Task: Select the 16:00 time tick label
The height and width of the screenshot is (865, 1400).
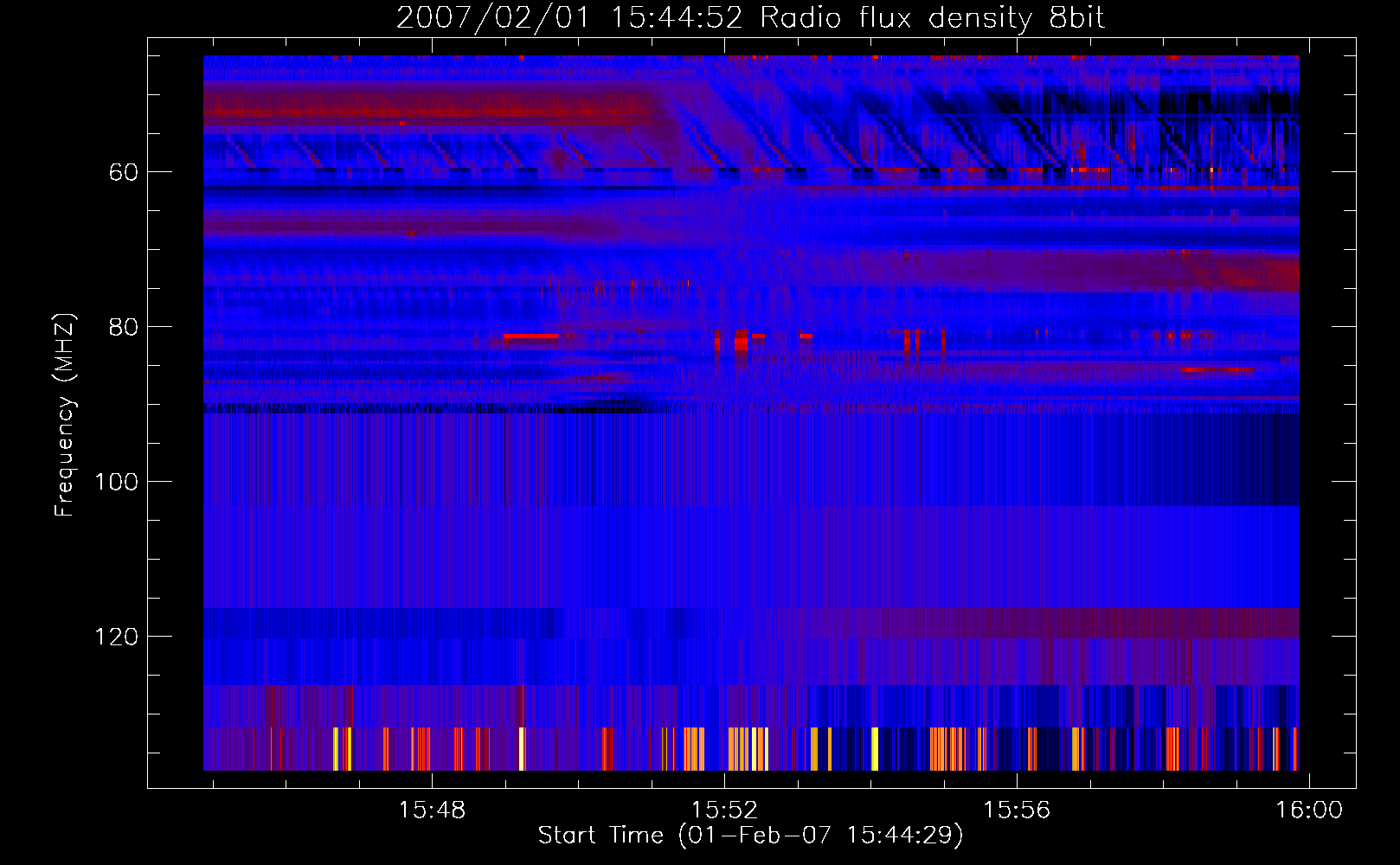Action: (x=1309, y=810)
